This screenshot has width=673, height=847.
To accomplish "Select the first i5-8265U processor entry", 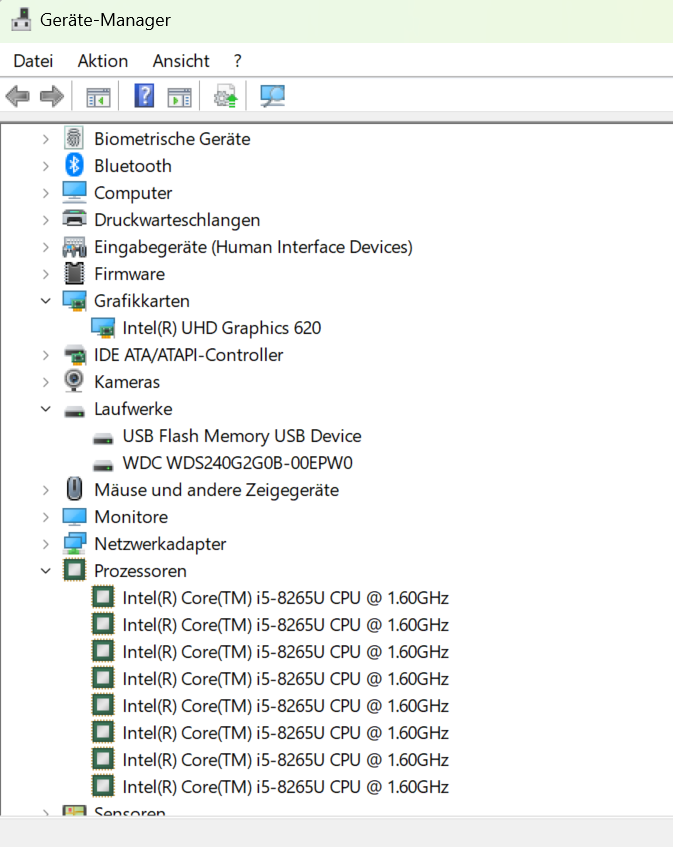I will (285, 598).
